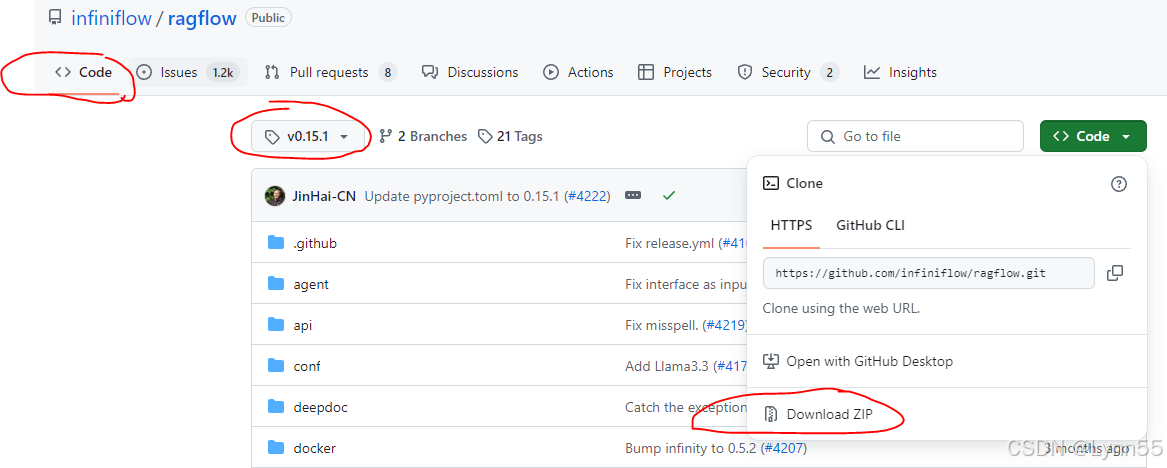Open the #4207 pull request link
Image resolution: width=1167 pixels, height=468 pixels.
[x=783, y=448]
